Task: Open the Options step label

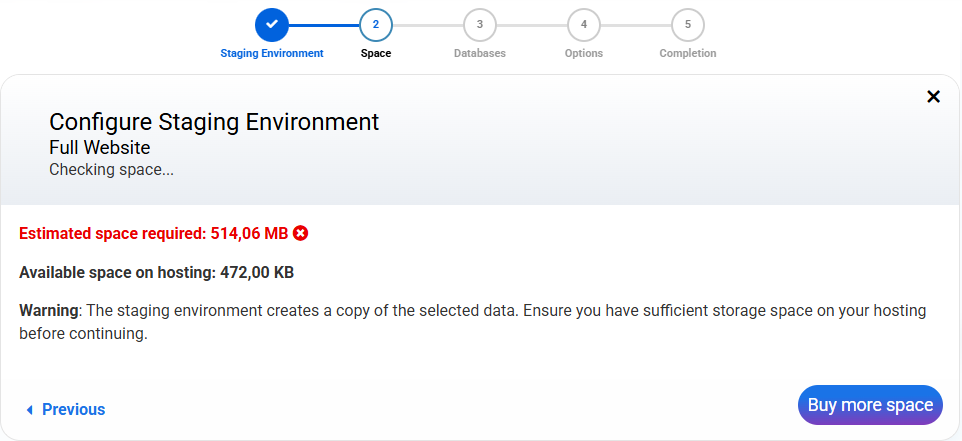Action: [584, 53]
